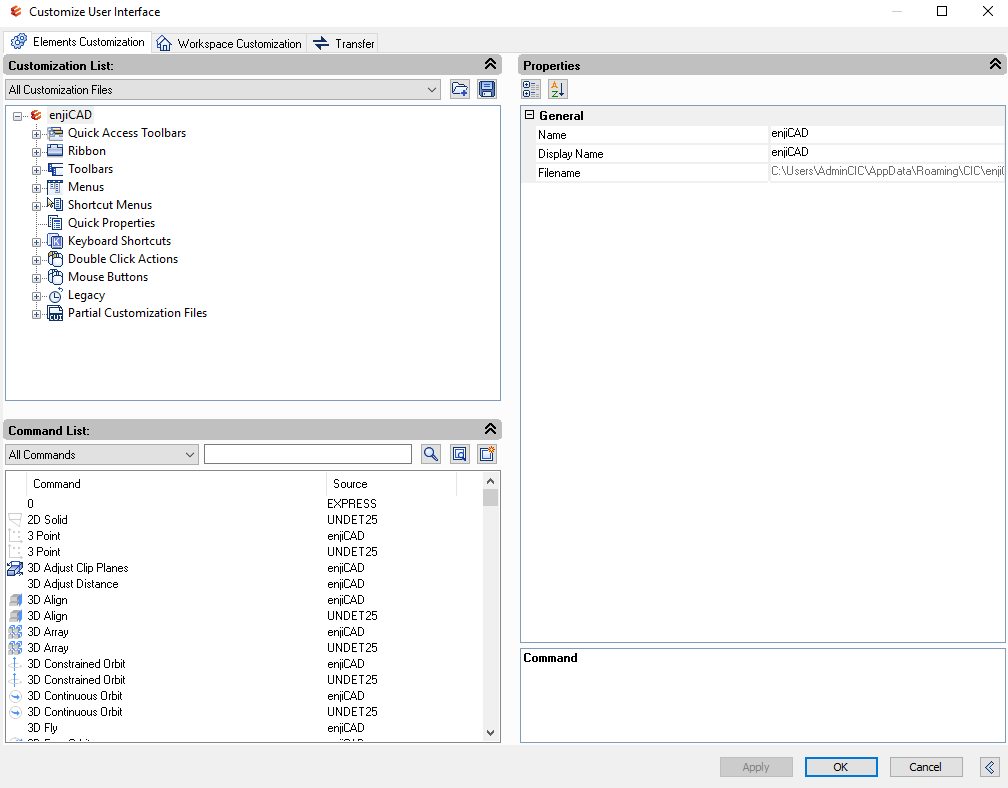The width and height of the screenshot is (1008, 788).
Task: Select the Shortcut Menus tree item label
Action: tap(110, 205)
